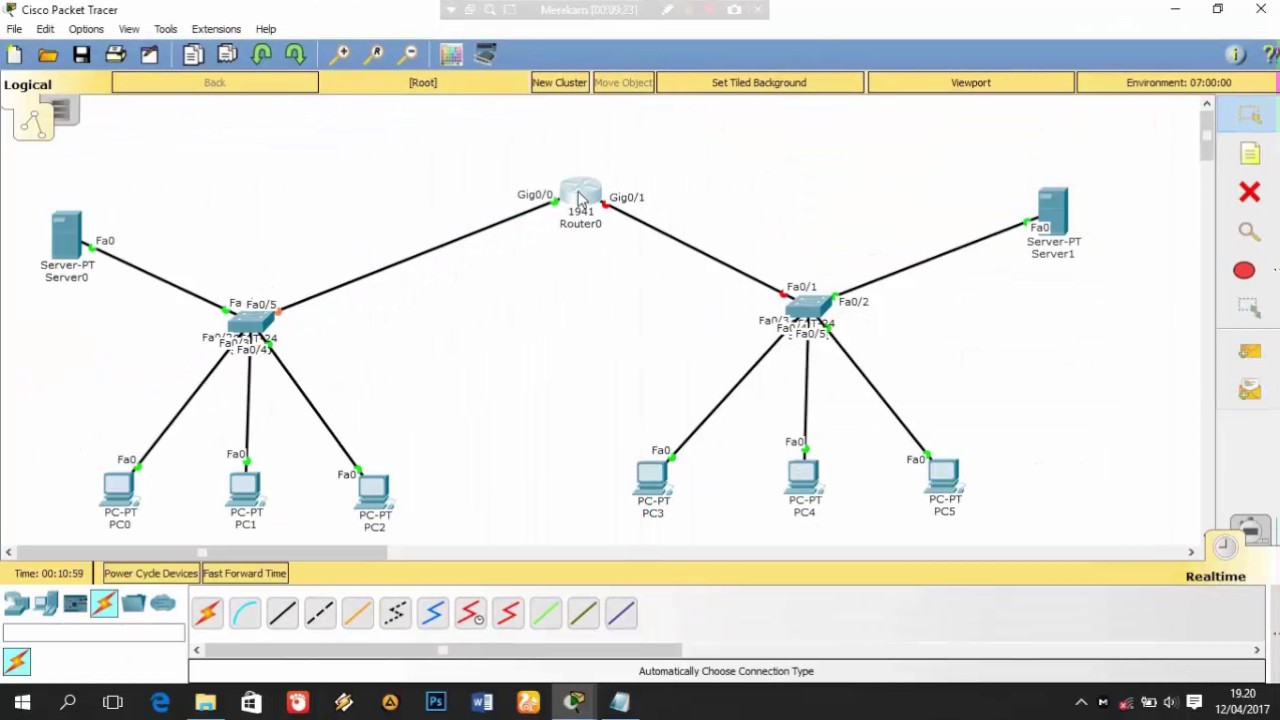Click the Viewport button
Screen dimensions: 1280x720
coord(971,83)
